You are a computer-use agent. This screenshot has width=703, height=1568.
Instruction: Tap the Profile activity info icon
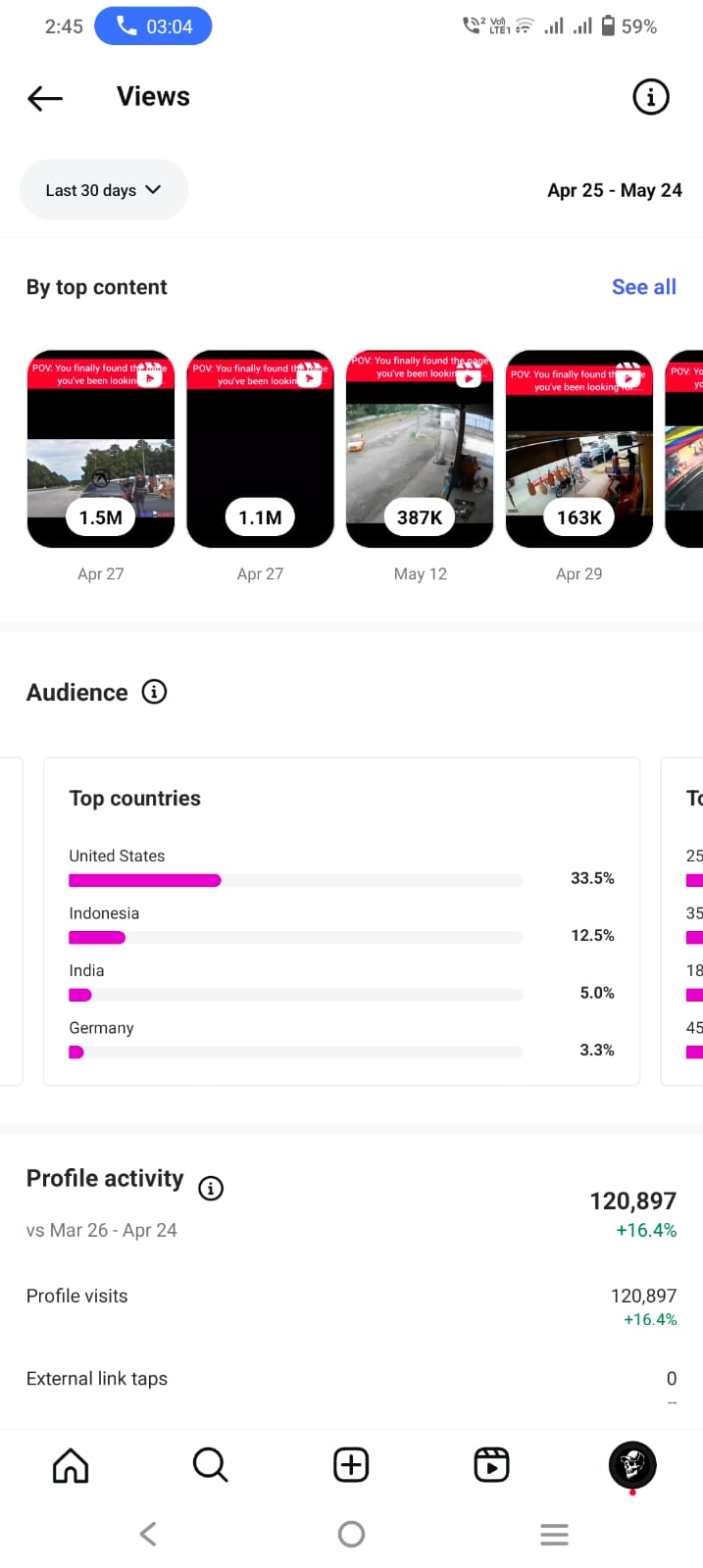click(211, 1189)
